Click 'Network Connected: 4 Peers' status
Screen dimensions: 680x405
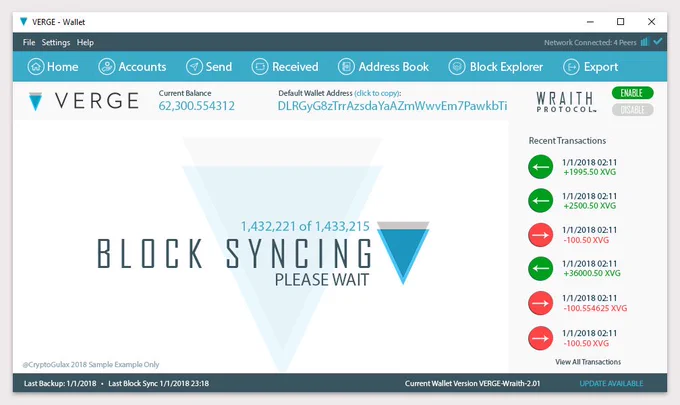point(590,42)
